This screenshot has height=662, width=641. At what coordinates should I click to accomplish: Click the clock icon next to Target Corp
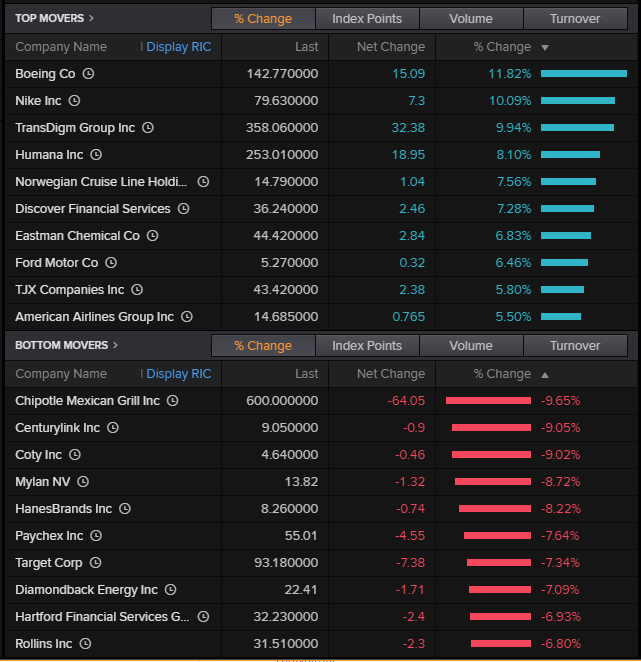96,563
